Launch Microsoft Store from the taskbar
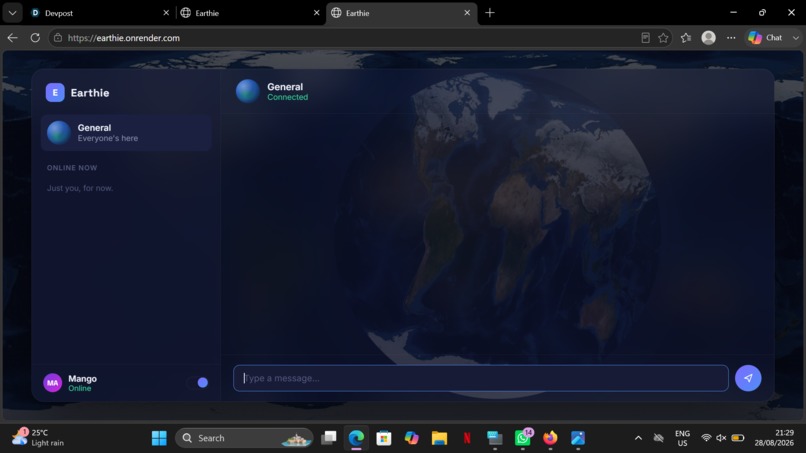 384,438
